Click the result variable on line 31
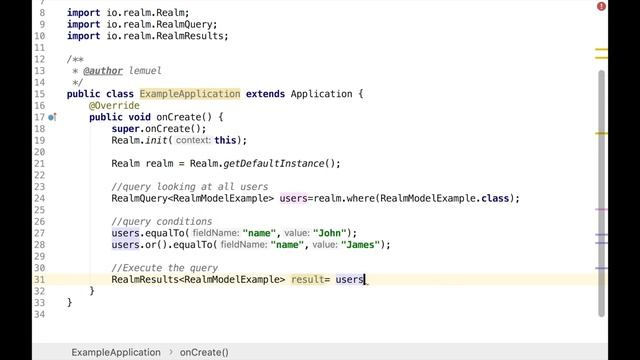The height and width of the screenshot is (360, 640). (307, 280)
